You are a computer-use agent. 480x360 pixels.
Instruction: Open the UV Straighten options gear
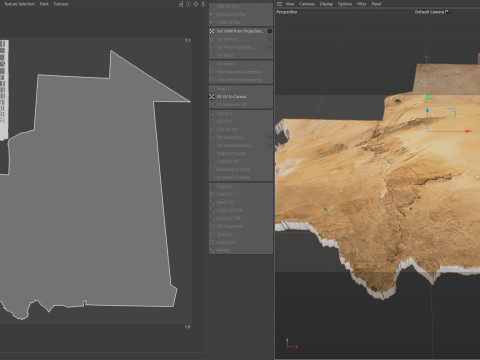click(x=270, y=137)
